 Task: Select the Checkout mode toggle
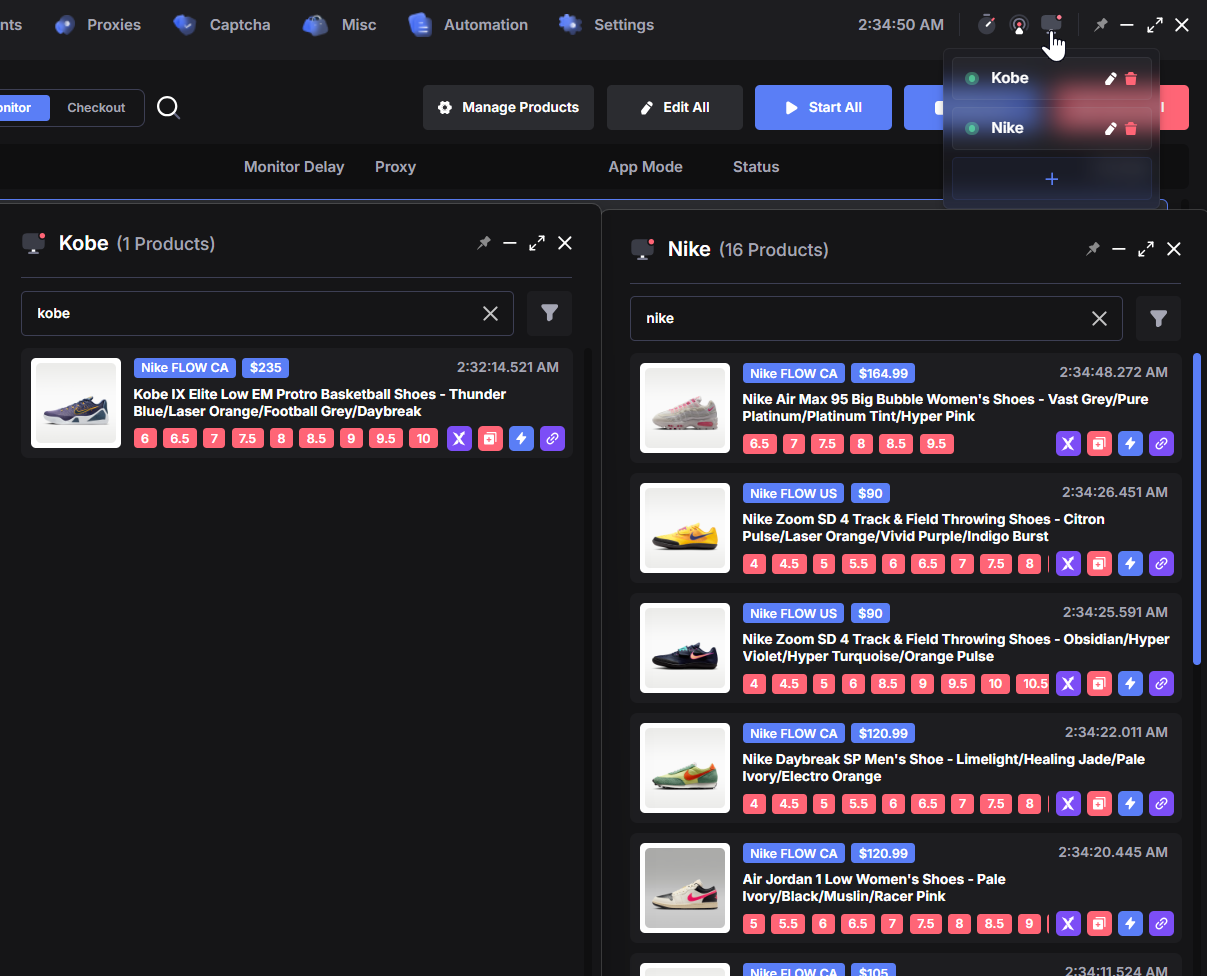point(96,108)
